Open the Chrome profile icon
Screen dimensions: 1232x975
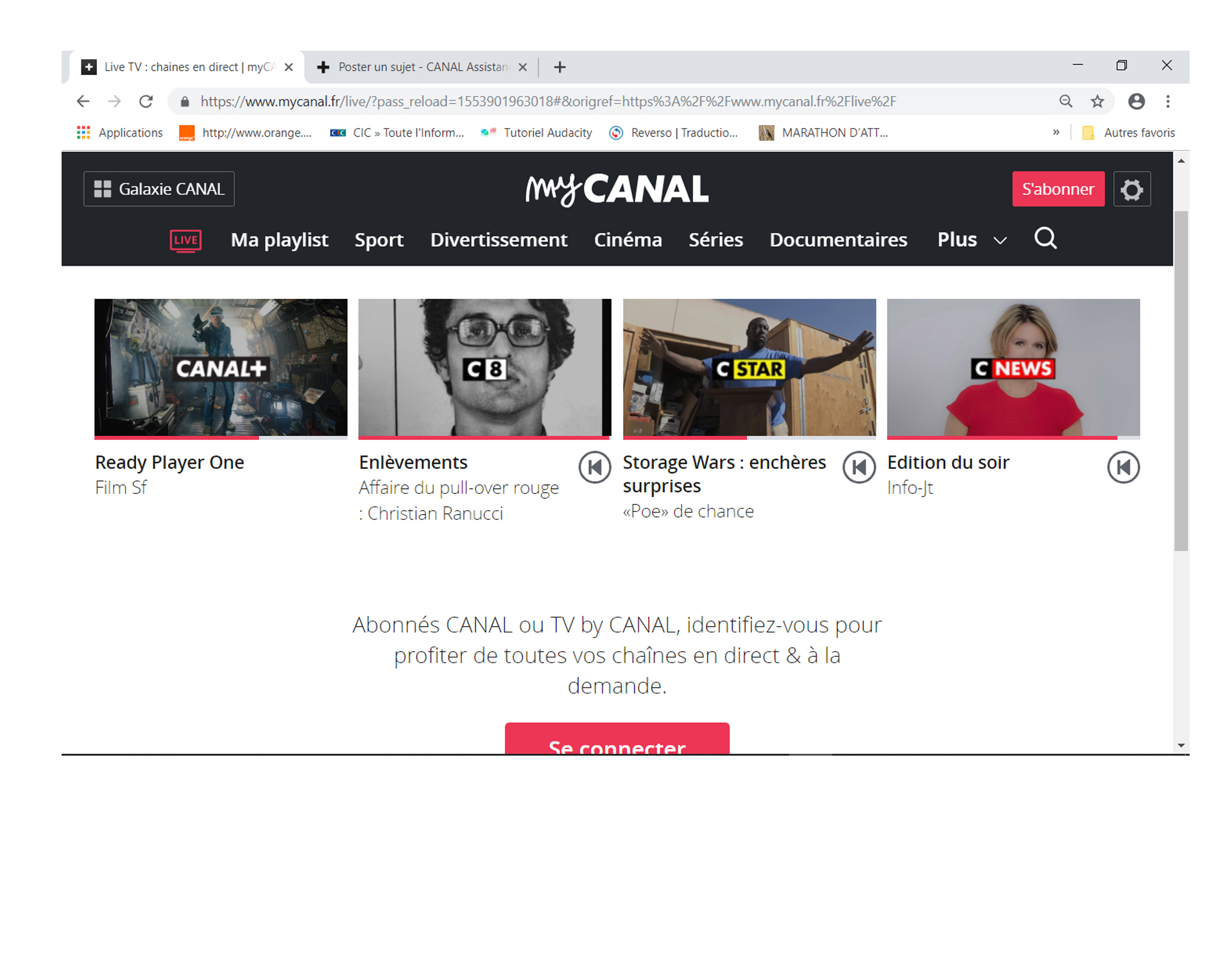tap(1137, 101)
